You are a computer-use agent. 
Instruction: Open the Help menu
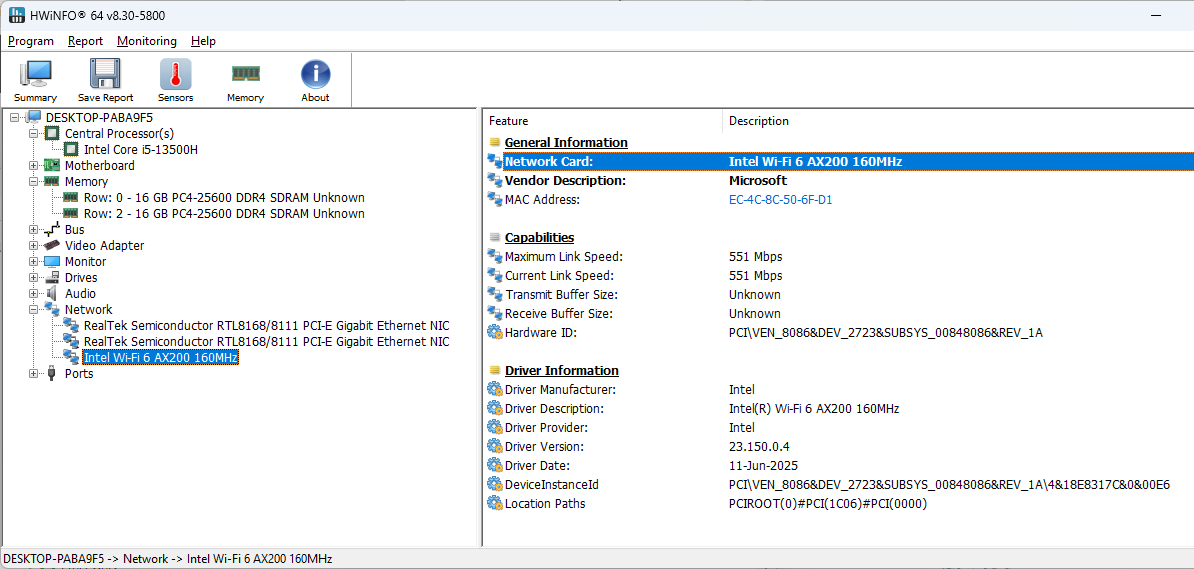click(203, 41)
